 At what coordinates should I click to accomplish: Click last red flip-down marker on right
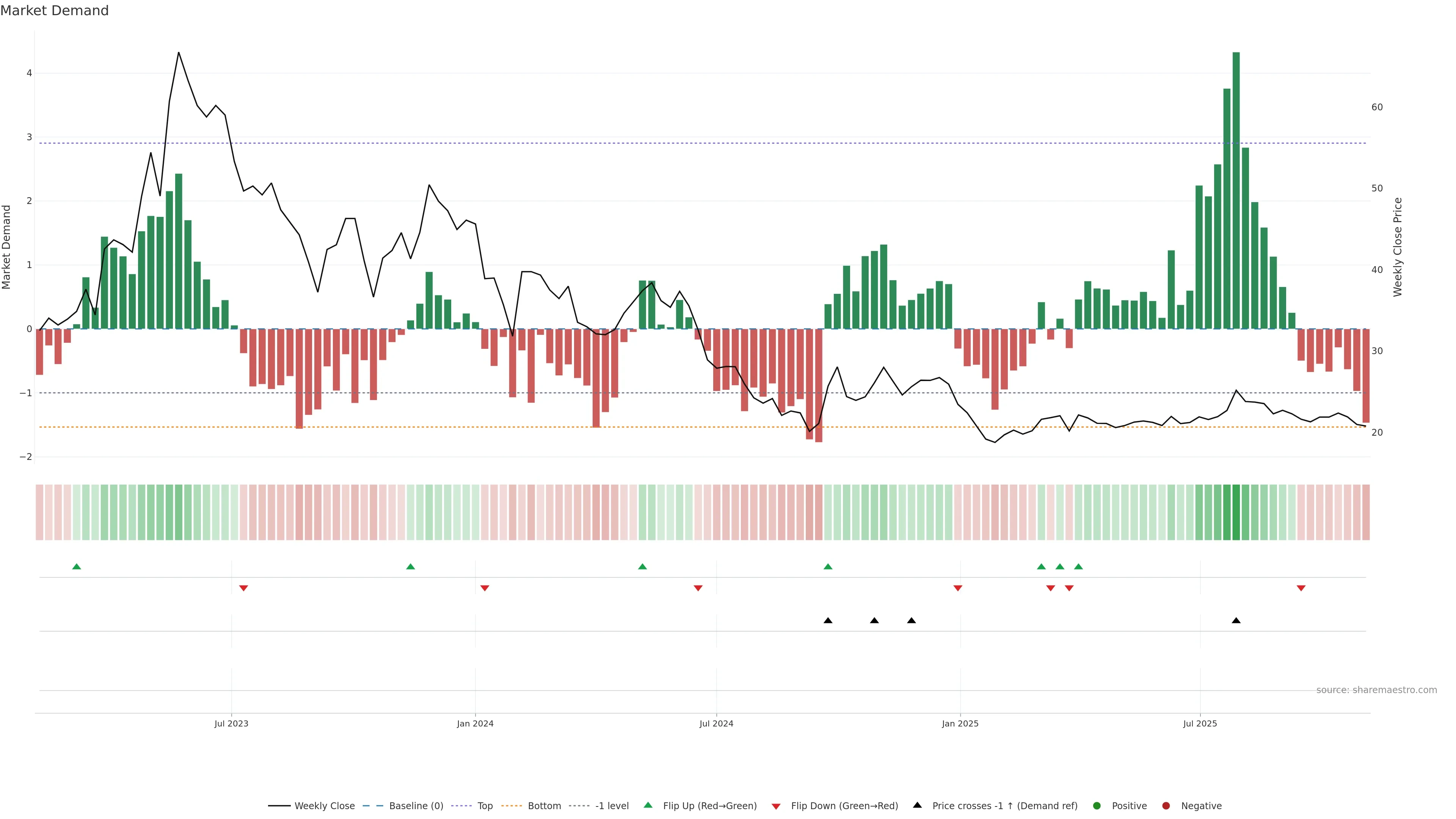coord(1301,588)
